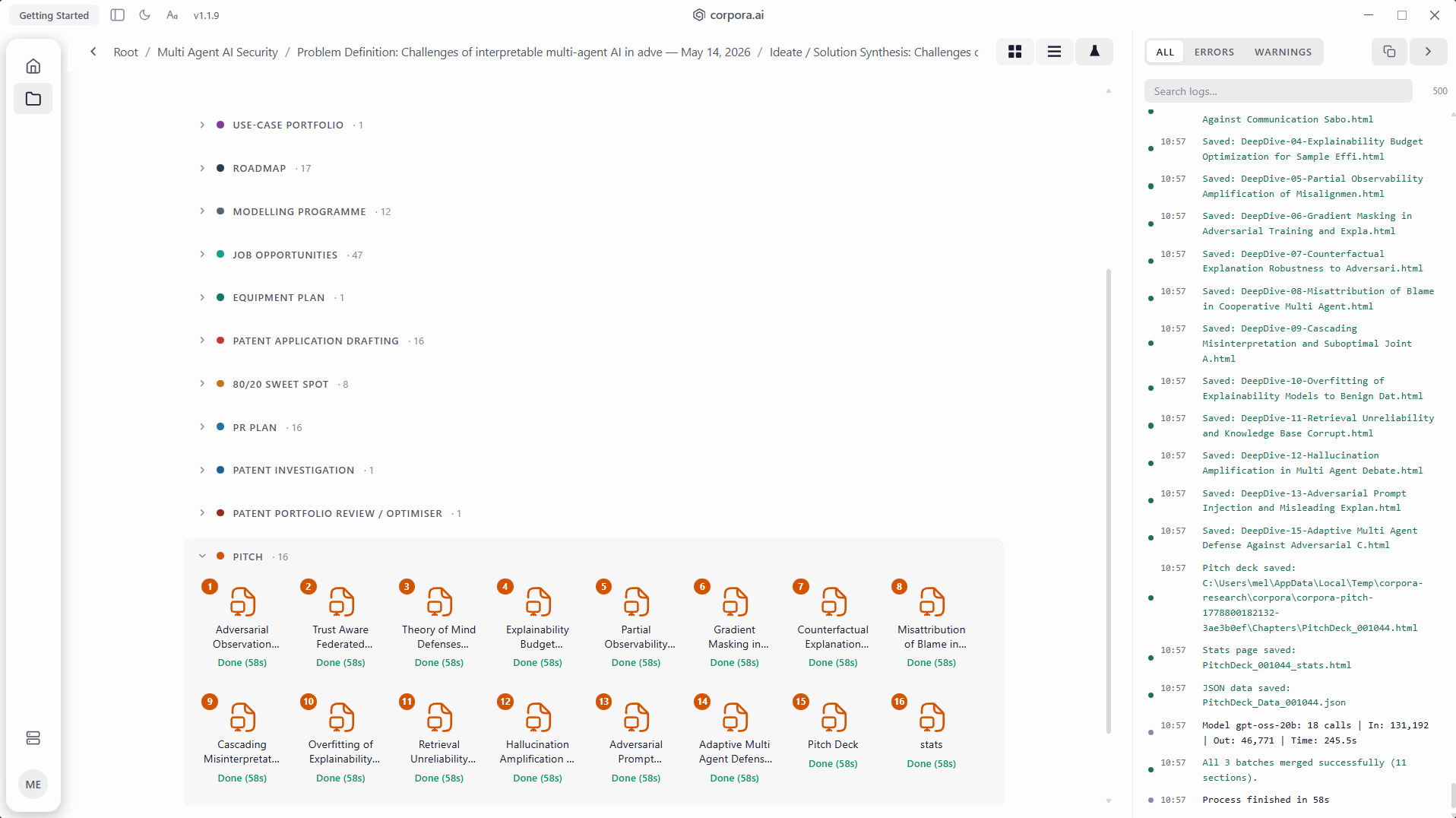Collapse the PITCH section
The width and height of the screenshot is (1456, 818).
202,556
